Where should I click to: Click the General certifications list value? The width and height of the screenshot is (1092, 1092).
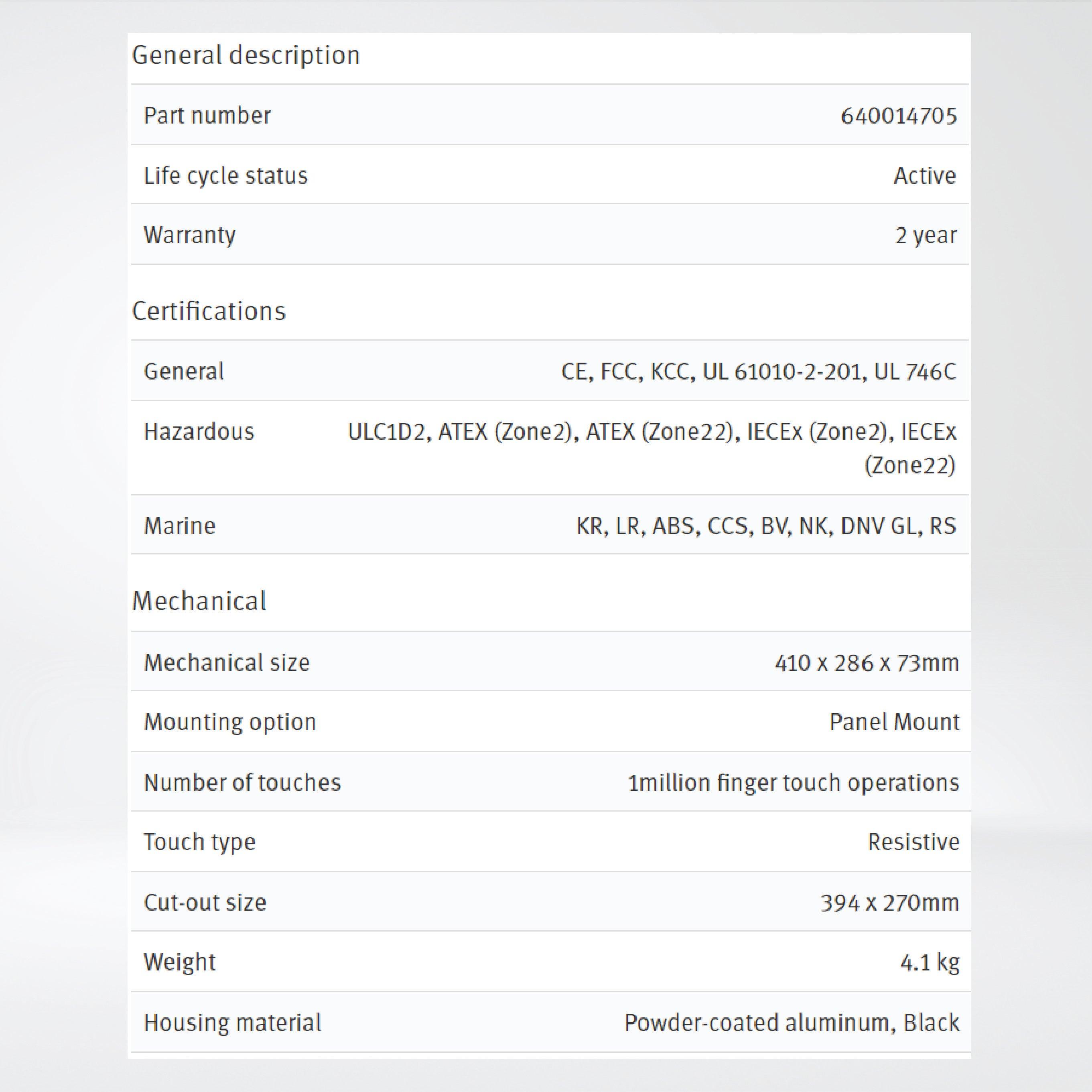click(x=758, y=372)
